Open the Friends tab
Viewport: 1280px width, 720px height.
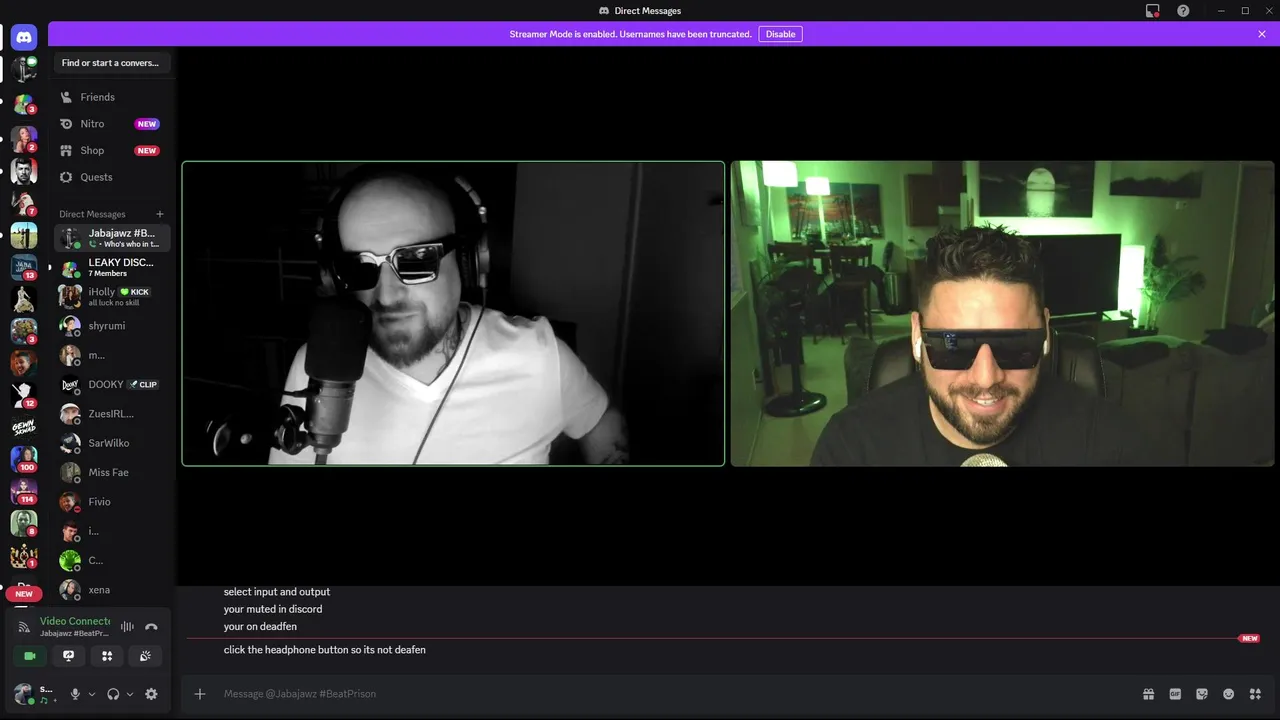tap(112, 97)
